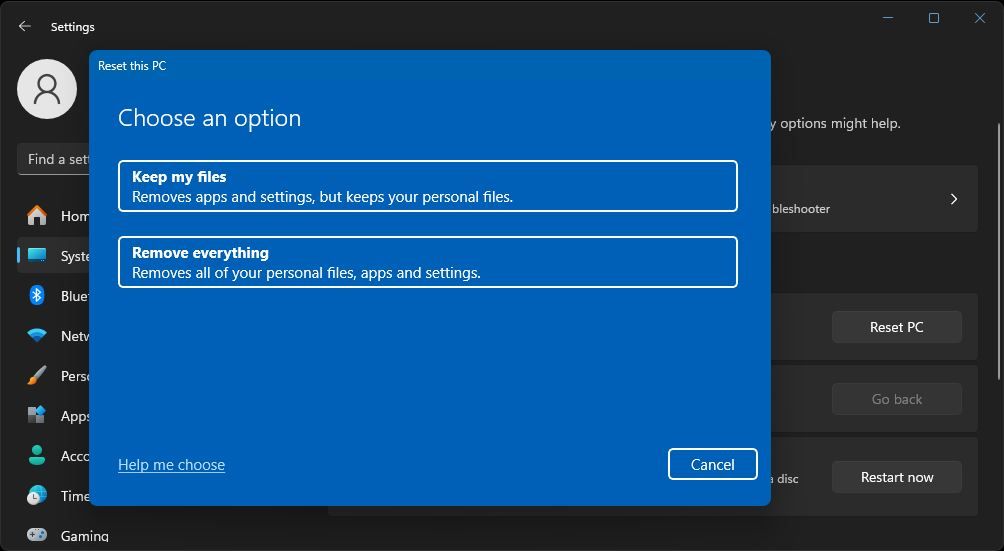Open Bluetooth settings via its icon
The width and height of the screenshot is (1004, 551).
pos(37,295)
